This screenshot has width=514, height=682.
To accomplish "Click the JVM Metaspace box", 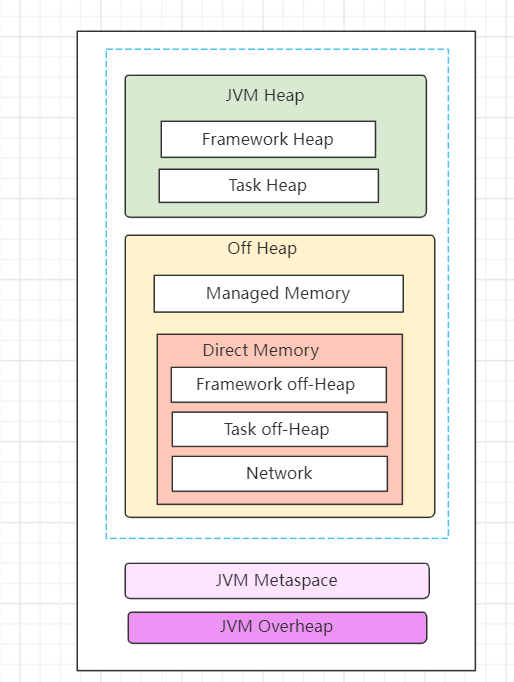I will [277, 581].
